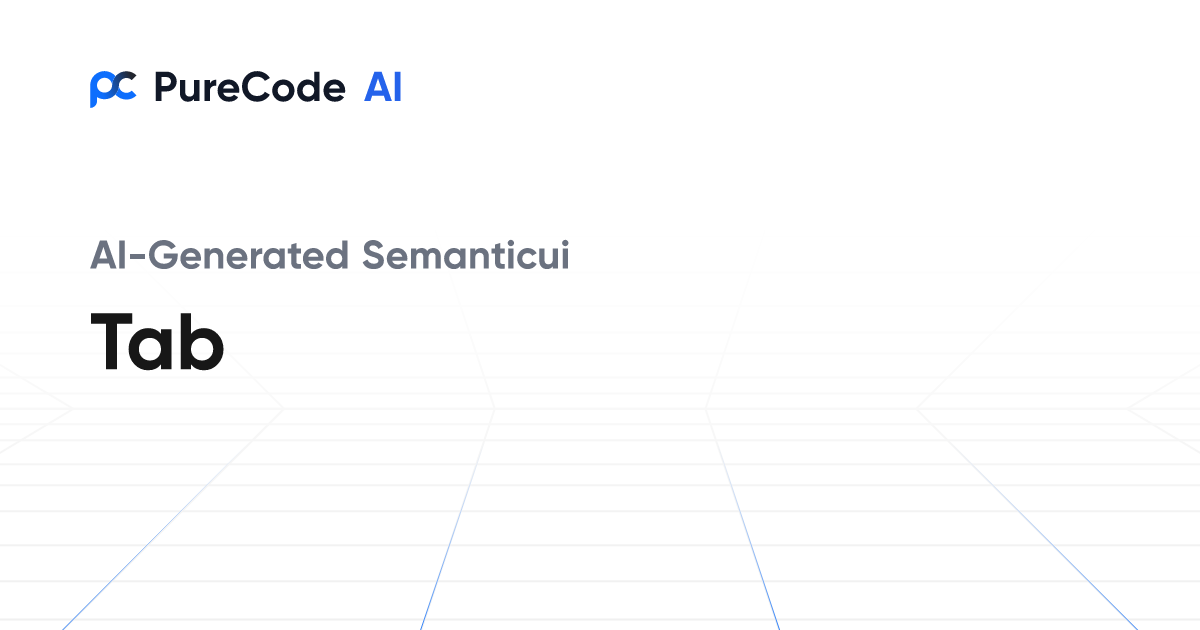This screenshot has height=630, width=1200.
Task: Click the third blue perspective line from left
Action: point(743,520)
